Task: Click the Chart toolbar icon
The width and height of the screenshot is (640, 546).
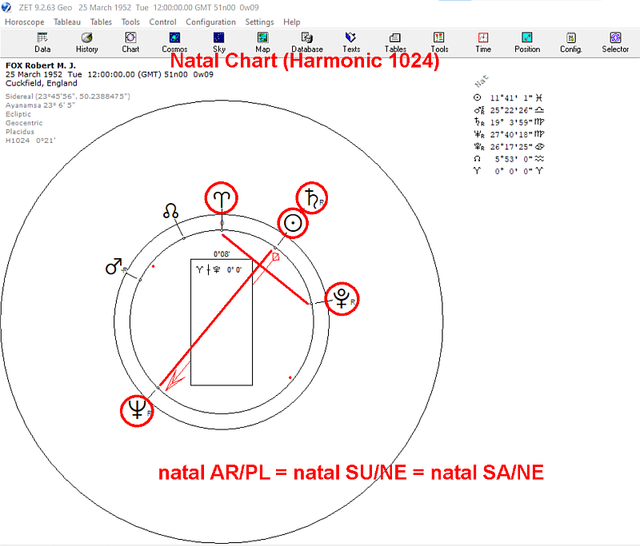Action: (x=131, y=42)
